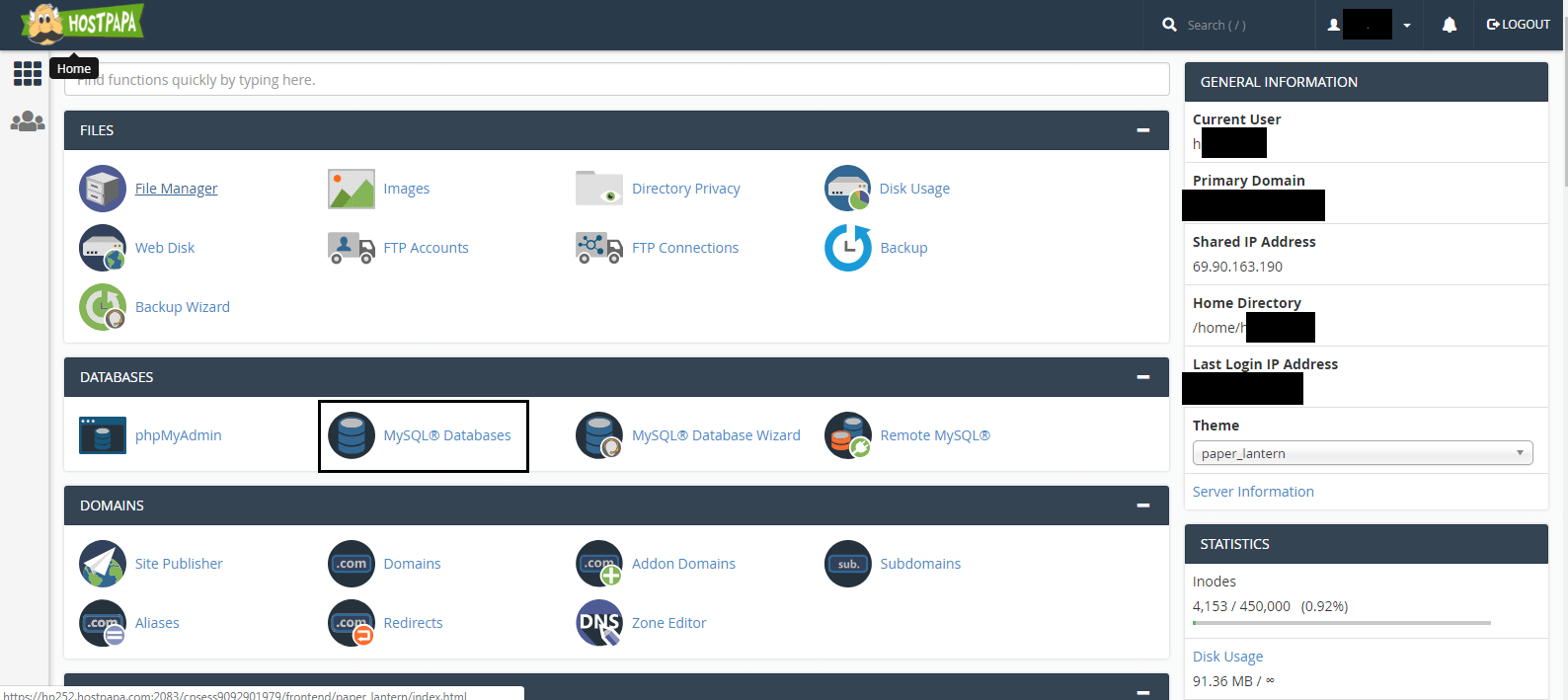Open the Remote MySQL® link
The height and width of the screenshot is (700, 1568).
pyautogui.click(x=935, y=435)
